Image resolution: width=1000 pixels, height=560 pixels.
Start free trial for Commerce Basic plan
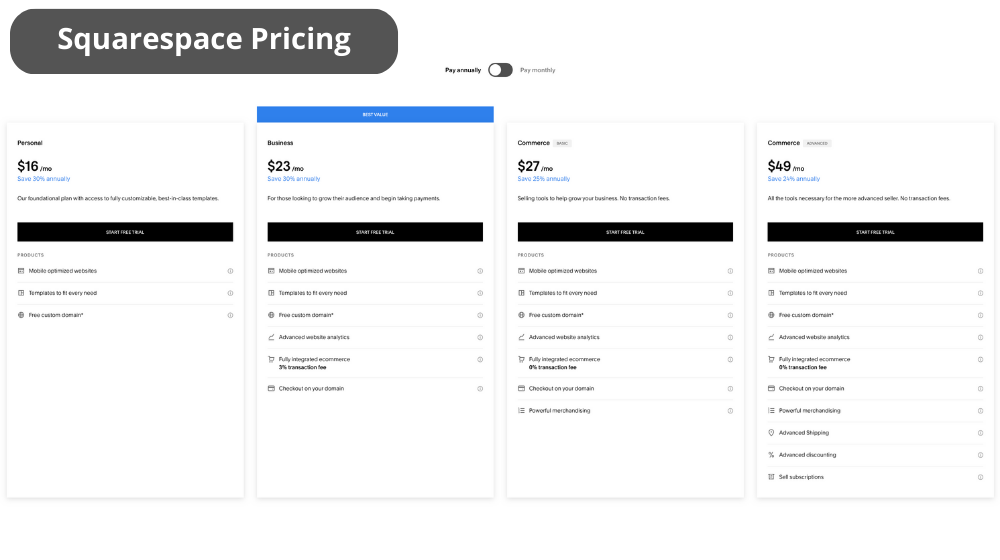pos(625,232)
